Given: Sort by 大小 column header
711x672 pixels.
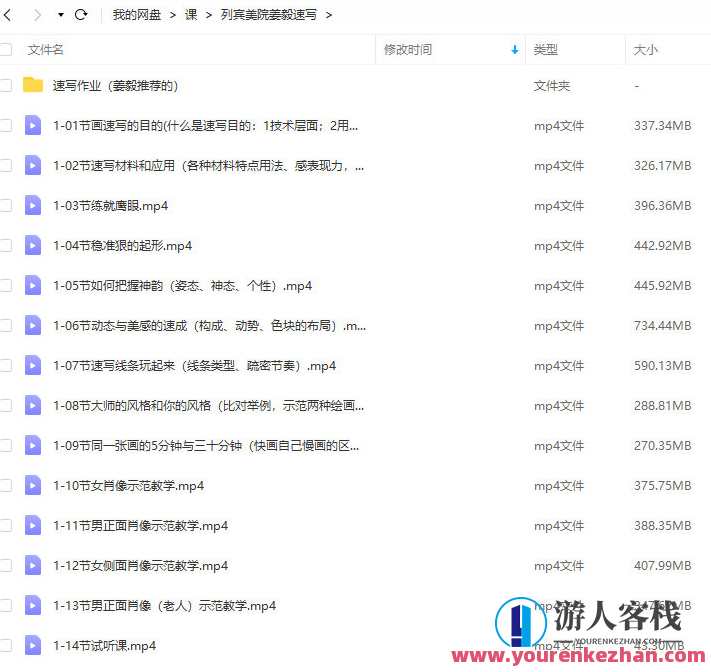Looking at the screenshot, I should pyautogui.click(x=645, y=49).
